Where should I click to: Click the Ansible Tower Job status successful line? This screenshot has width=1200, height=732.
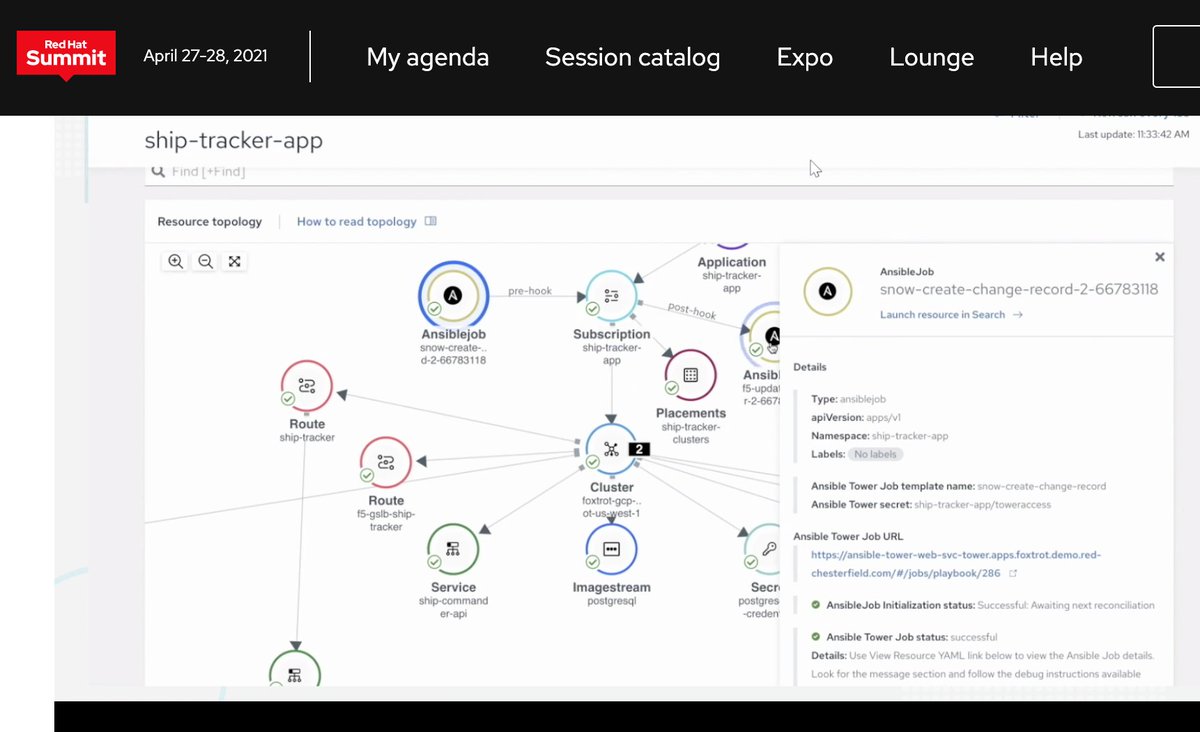tap(905, 637)
